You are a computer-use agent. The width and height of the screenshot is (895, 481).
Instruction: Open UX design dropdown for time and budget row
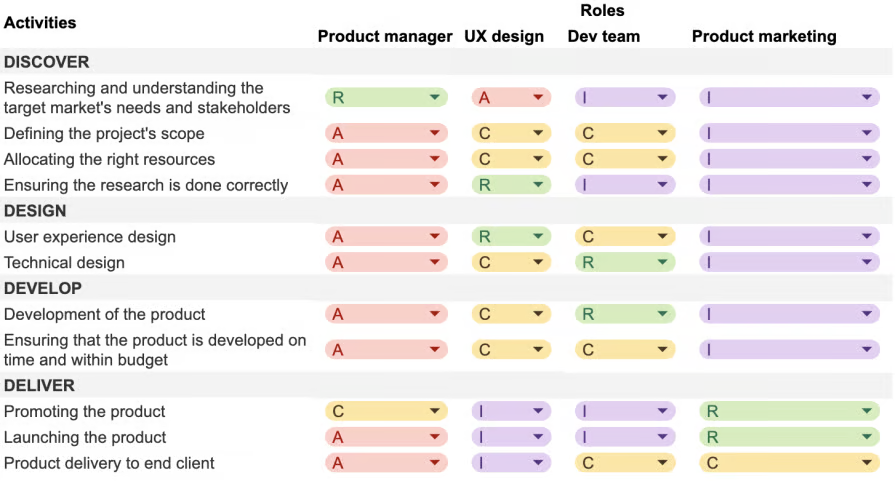tap(511, 349)
